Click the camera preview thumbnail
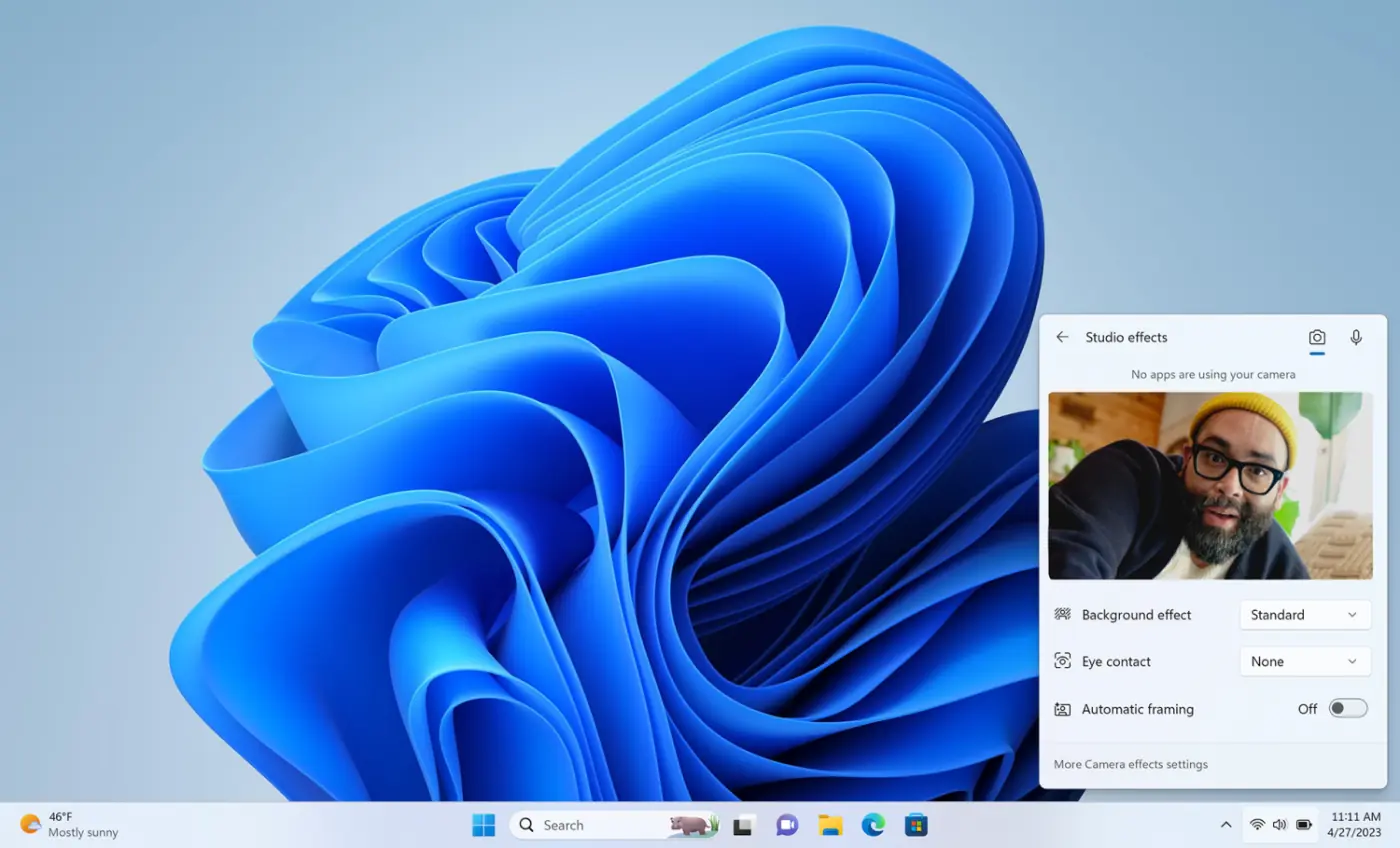This screenshot has width=1400, height=848. (1210, 485)
